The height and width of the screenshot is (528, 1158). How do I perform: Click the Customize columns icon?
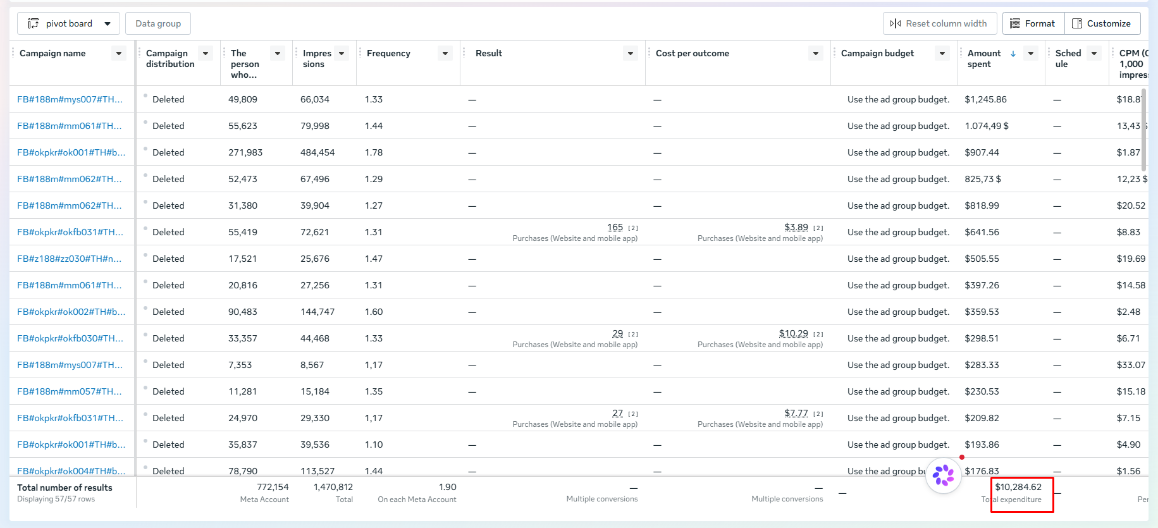coord(1077,24)
